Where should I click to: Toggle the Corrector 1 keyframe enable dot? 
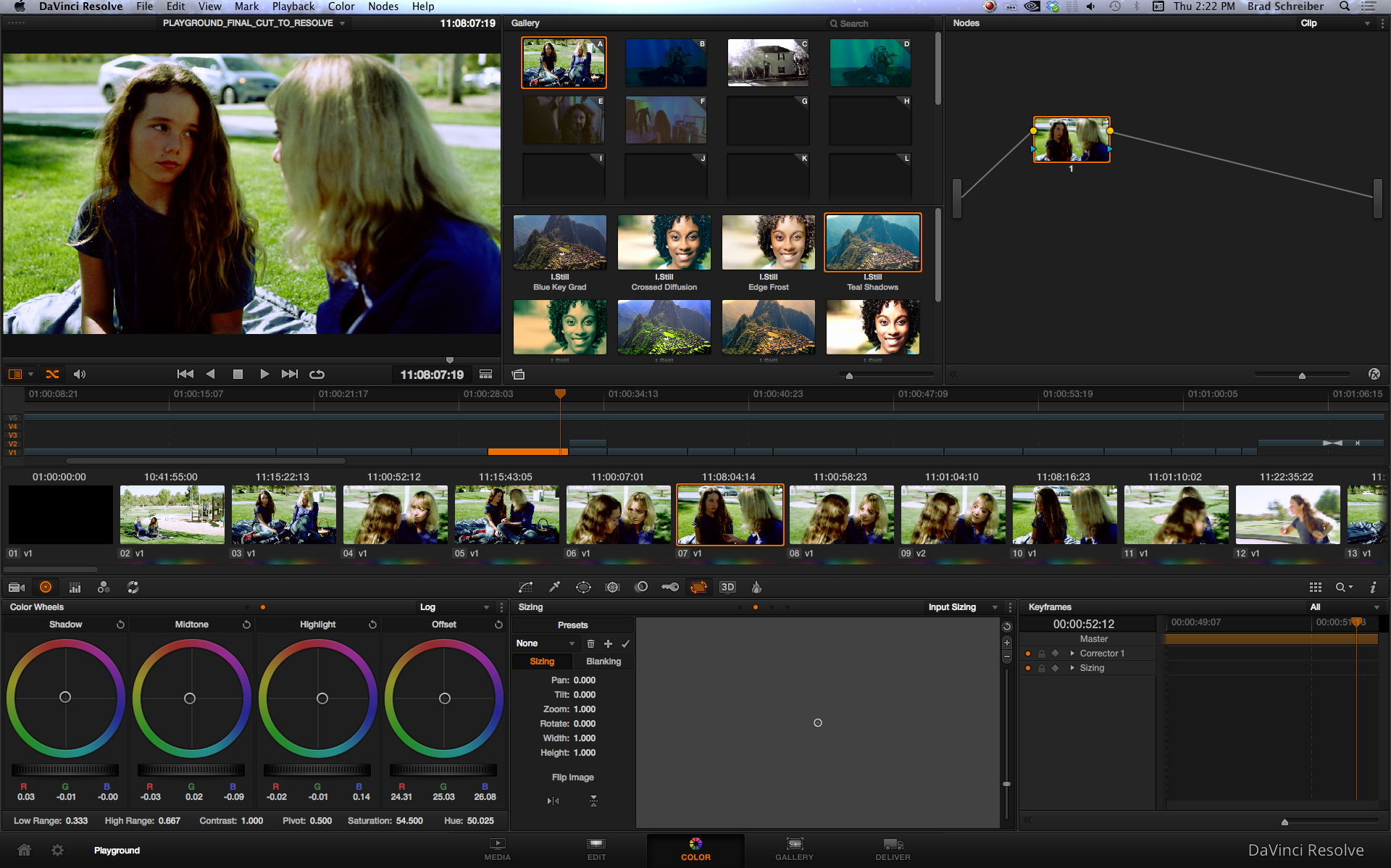coord(1027,654)
